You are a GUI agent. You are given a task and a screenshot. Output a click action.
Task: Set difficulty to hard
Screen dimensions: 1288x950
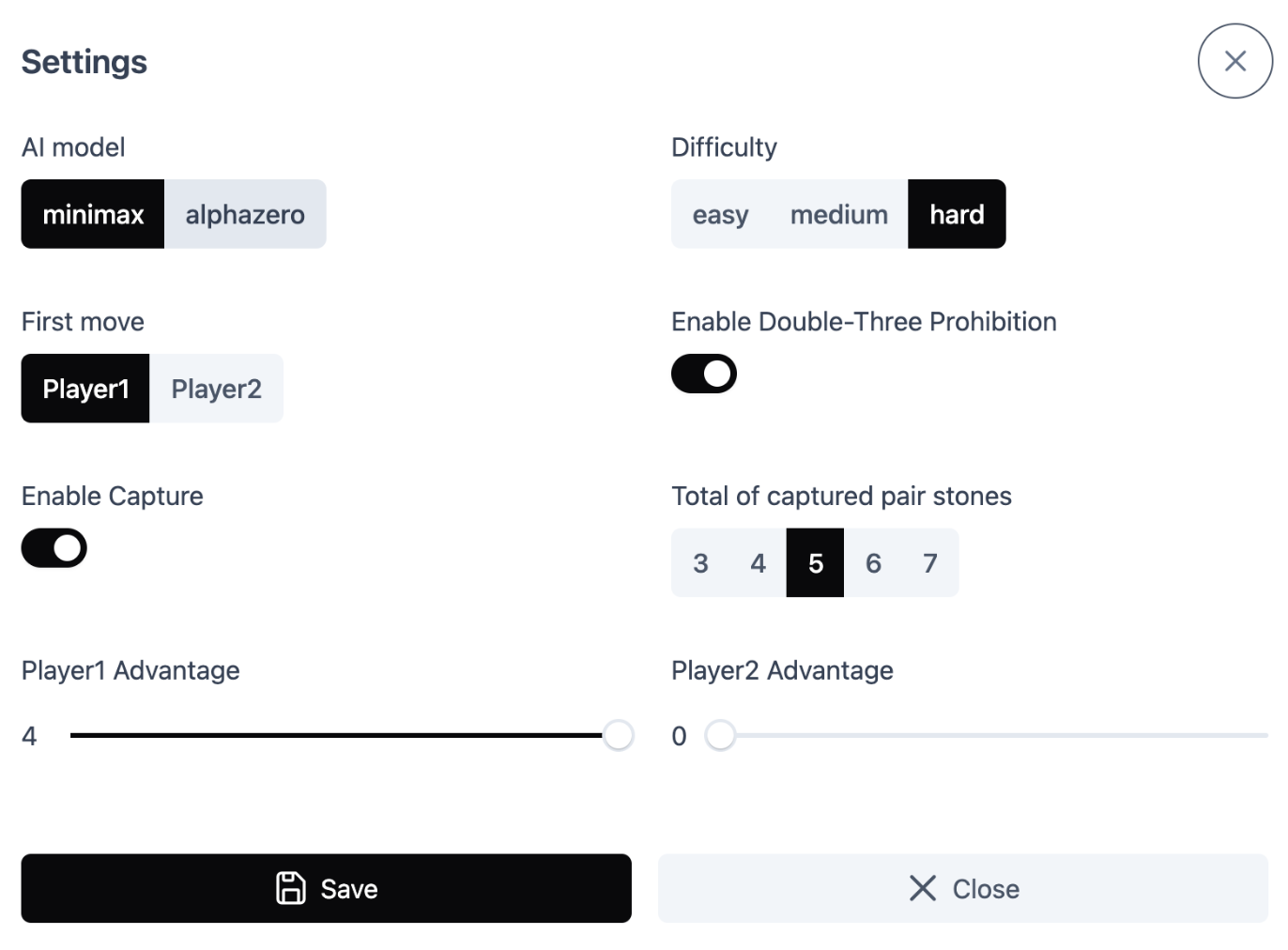coord(957,214)
